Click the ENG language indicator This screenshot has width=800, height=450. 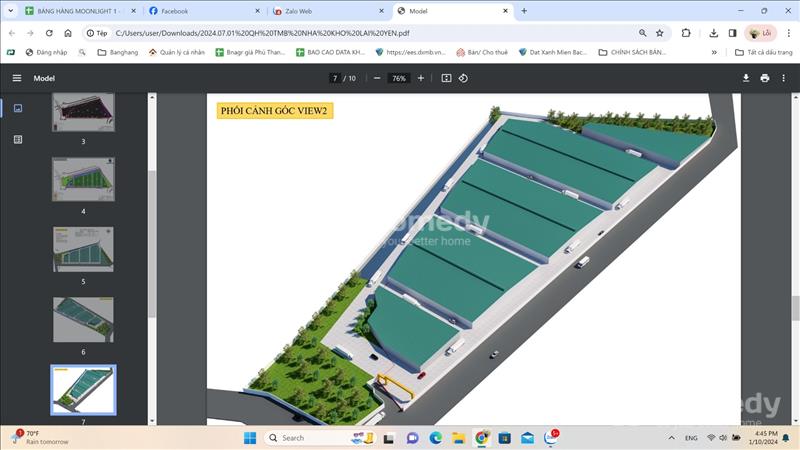pyautogui.click(x=691, y=438)
